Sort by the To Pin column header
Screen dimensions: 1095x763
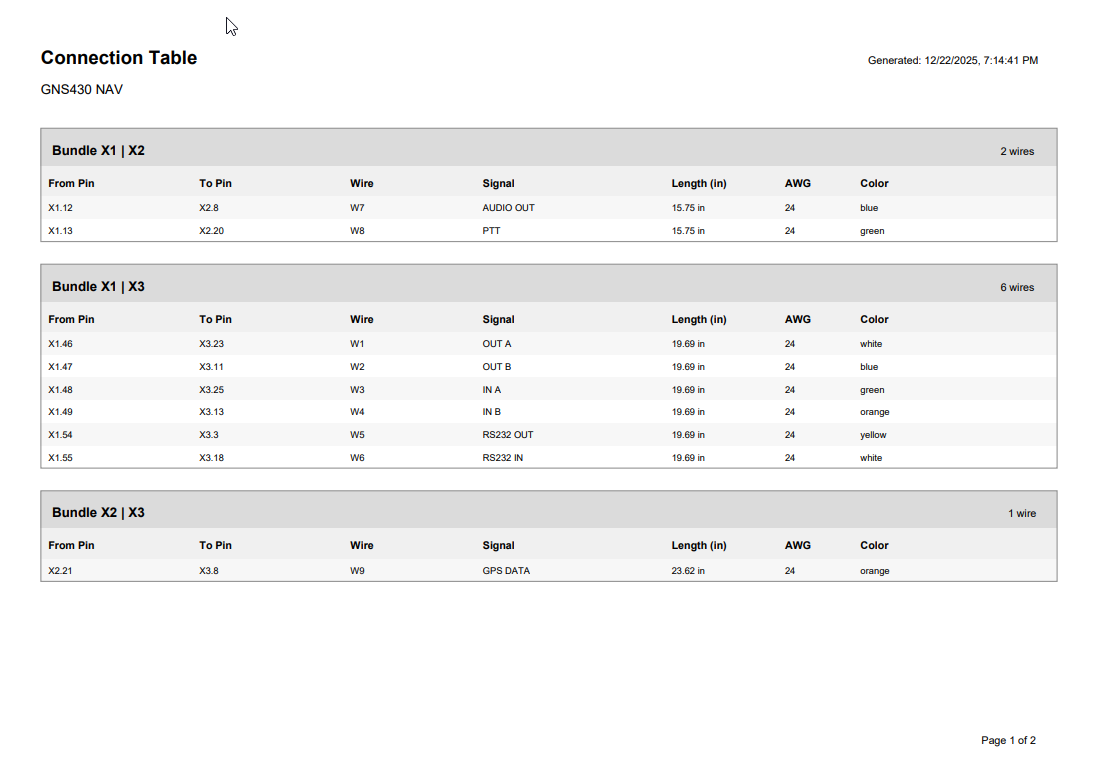[215, 183]
